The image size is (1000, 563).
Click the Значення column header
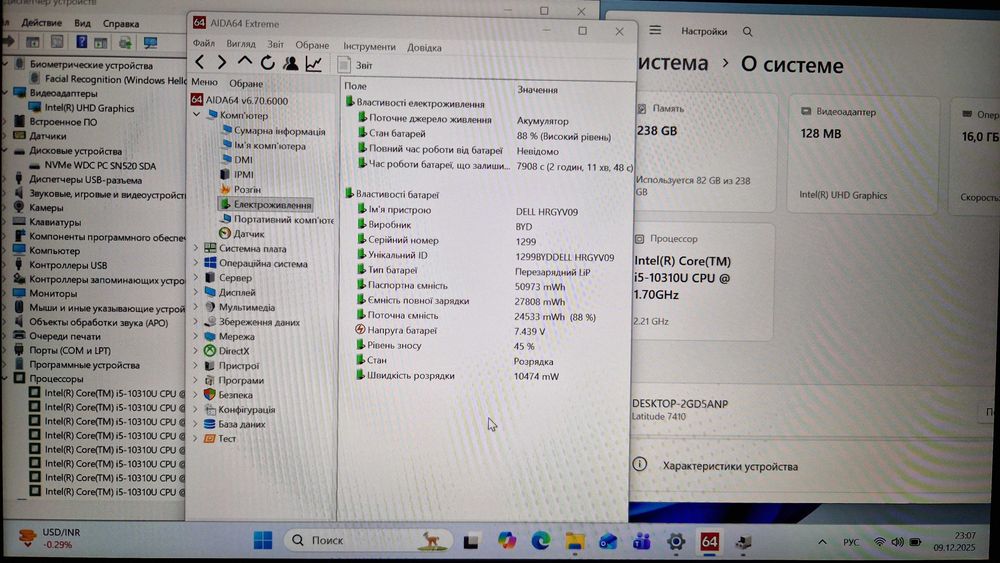pos(537,90)
